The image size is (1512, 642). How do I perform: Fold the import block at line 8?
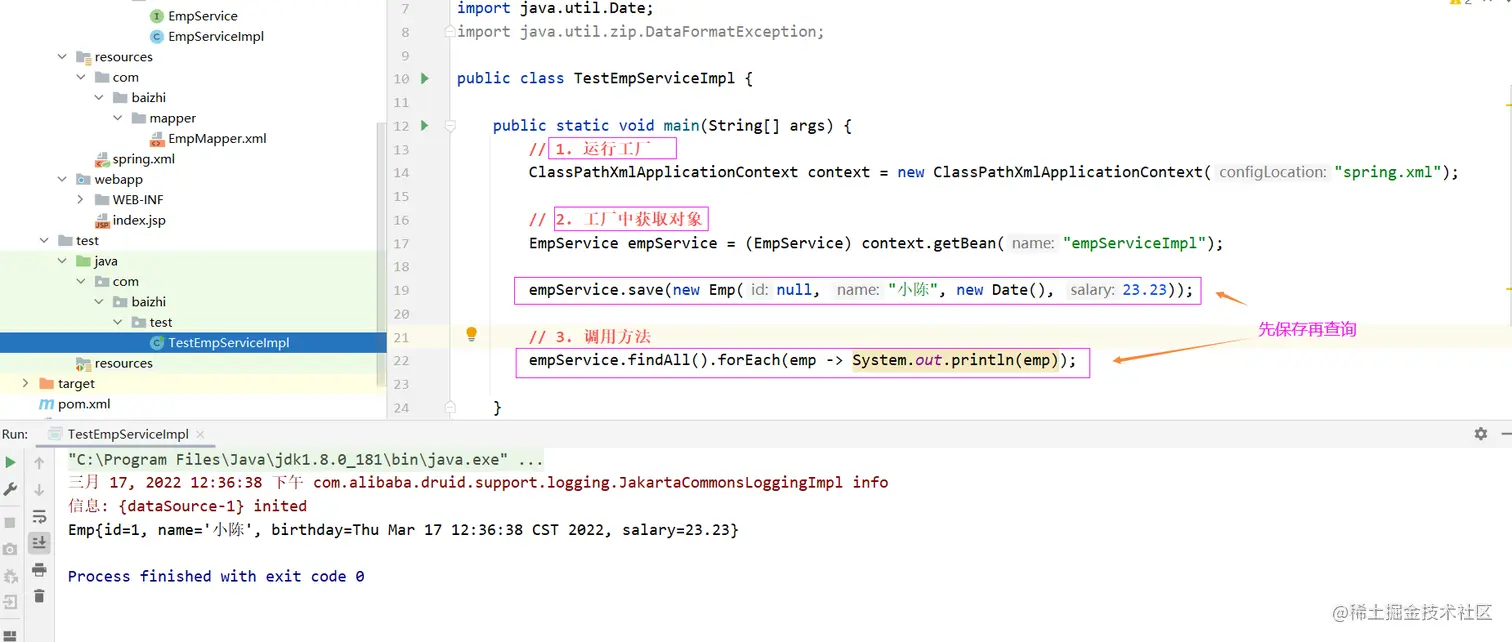[x=450, y=32]
